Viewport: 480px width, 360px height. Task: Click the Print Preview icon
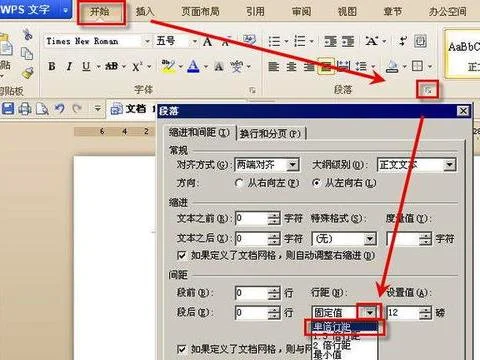point(42,109)
